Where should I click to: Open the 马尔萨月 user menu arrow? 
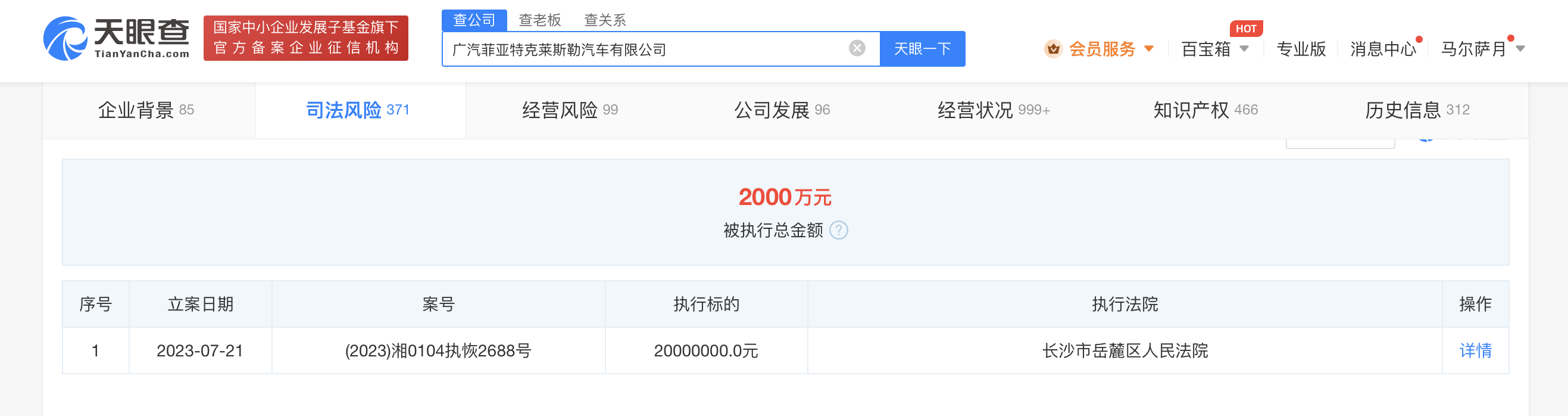(x=1520, y=49)
